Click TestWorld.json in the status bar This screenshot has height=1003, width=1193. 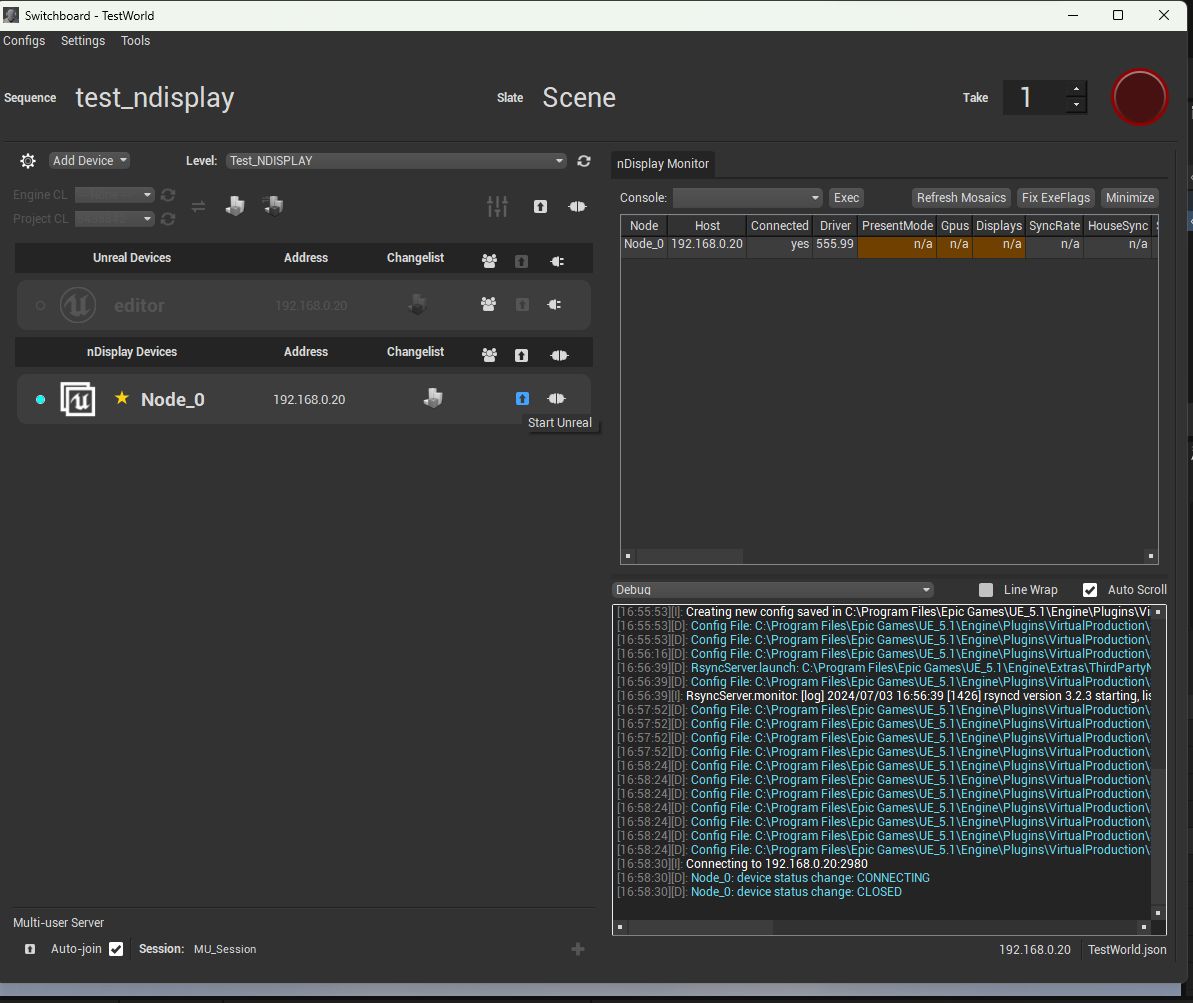pyautogui.click(x=1127, y=950)
